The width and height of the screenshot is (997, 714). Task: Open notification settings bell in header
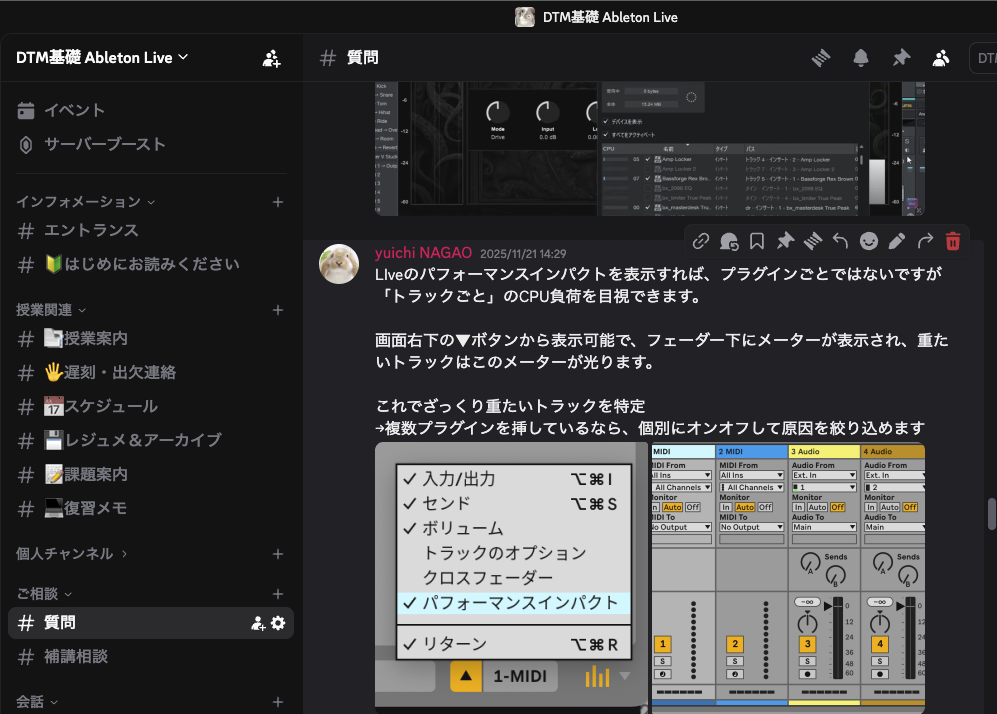[860, 58]
